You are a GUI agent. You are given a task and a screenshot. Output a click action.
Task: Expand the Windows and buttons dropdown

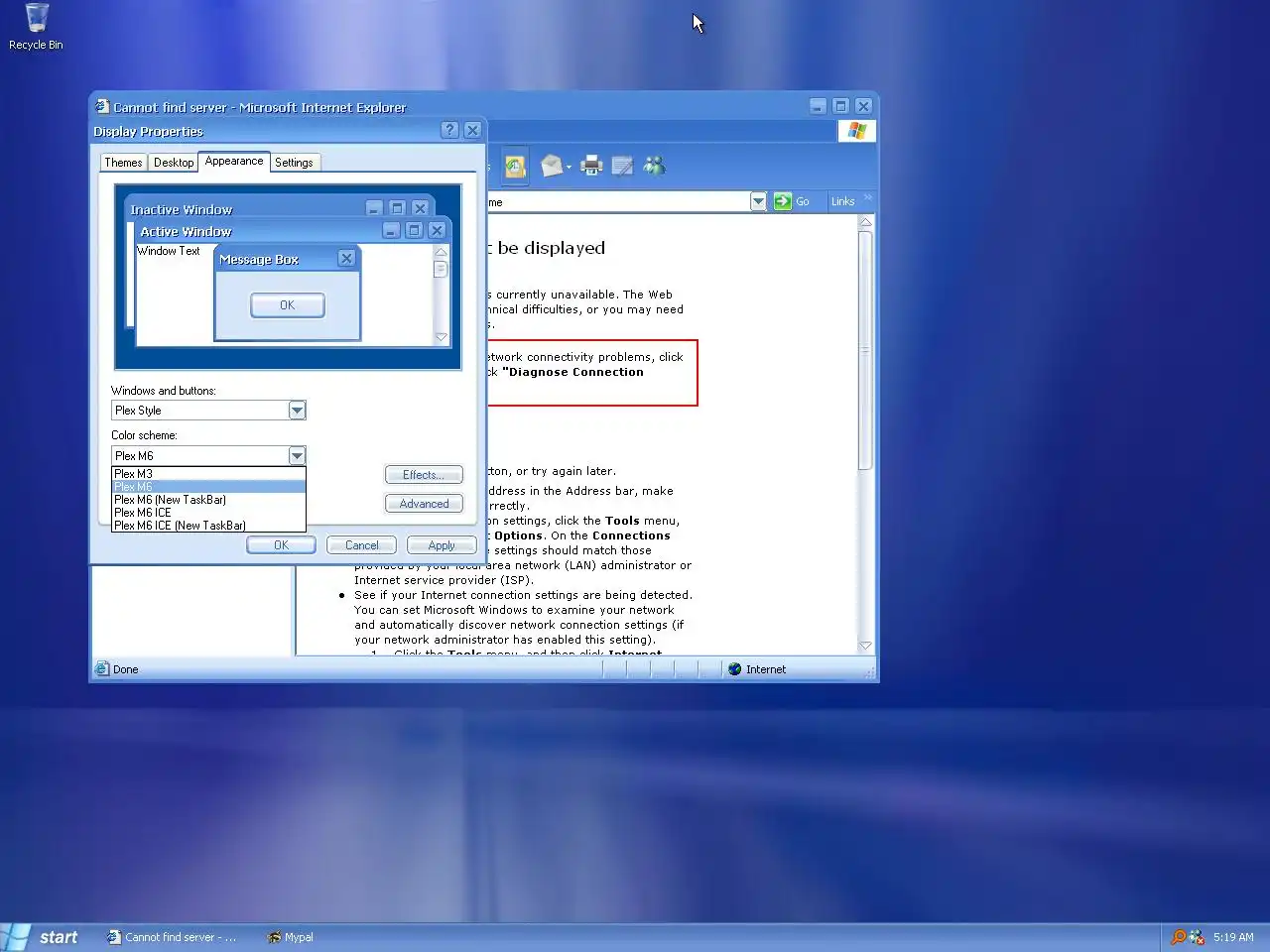pos(297,411)
